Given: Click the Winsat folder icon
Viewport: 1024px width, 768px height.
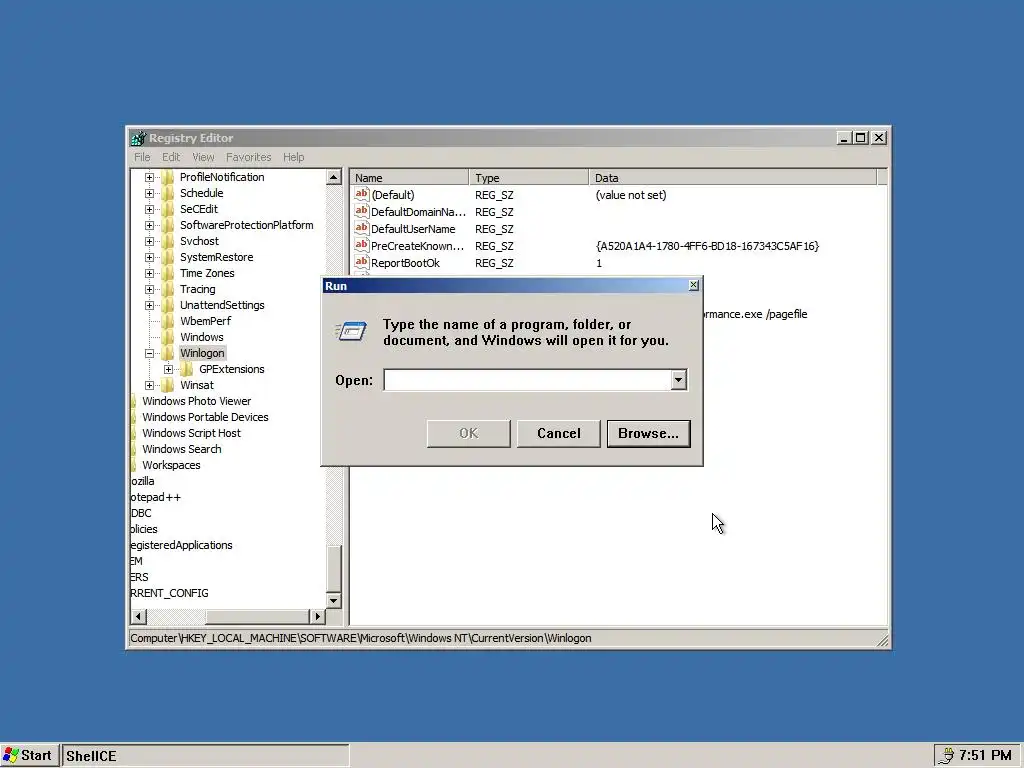Looking at the screenshot, I should pos(168,385).
